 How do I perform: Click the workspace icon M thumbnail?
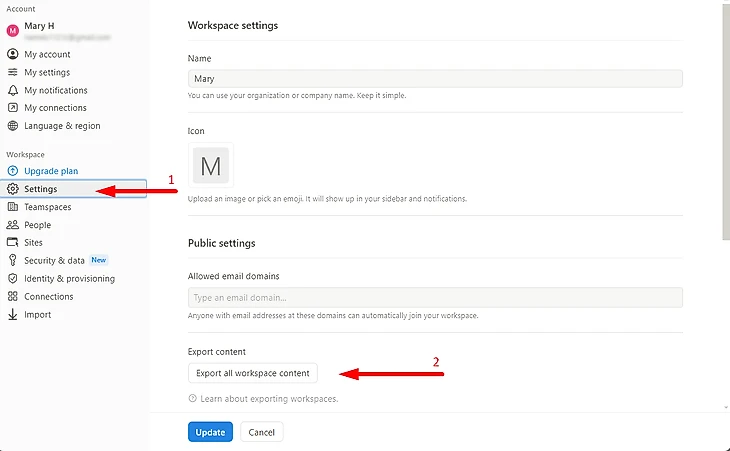[x=211, y=165]
